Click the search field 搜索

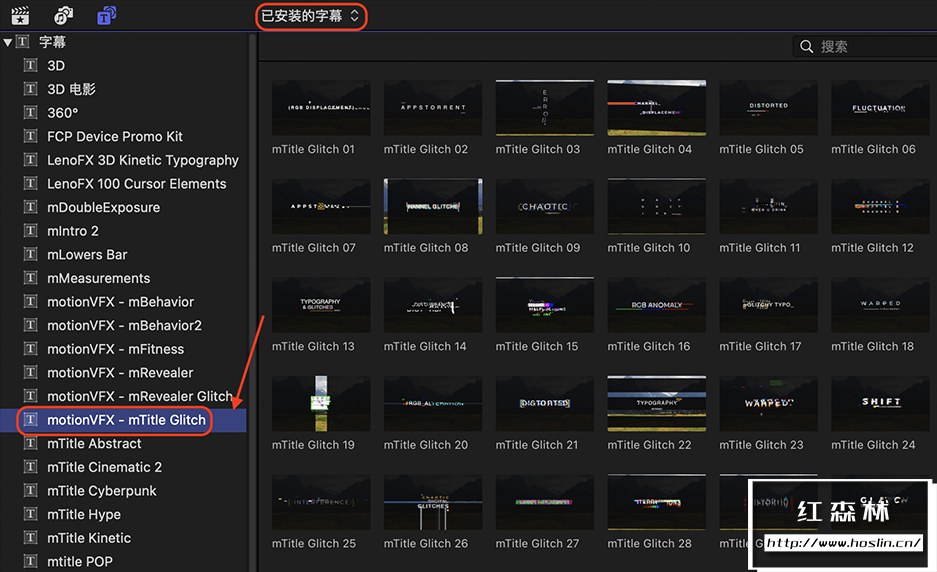[x=865, y=46]
